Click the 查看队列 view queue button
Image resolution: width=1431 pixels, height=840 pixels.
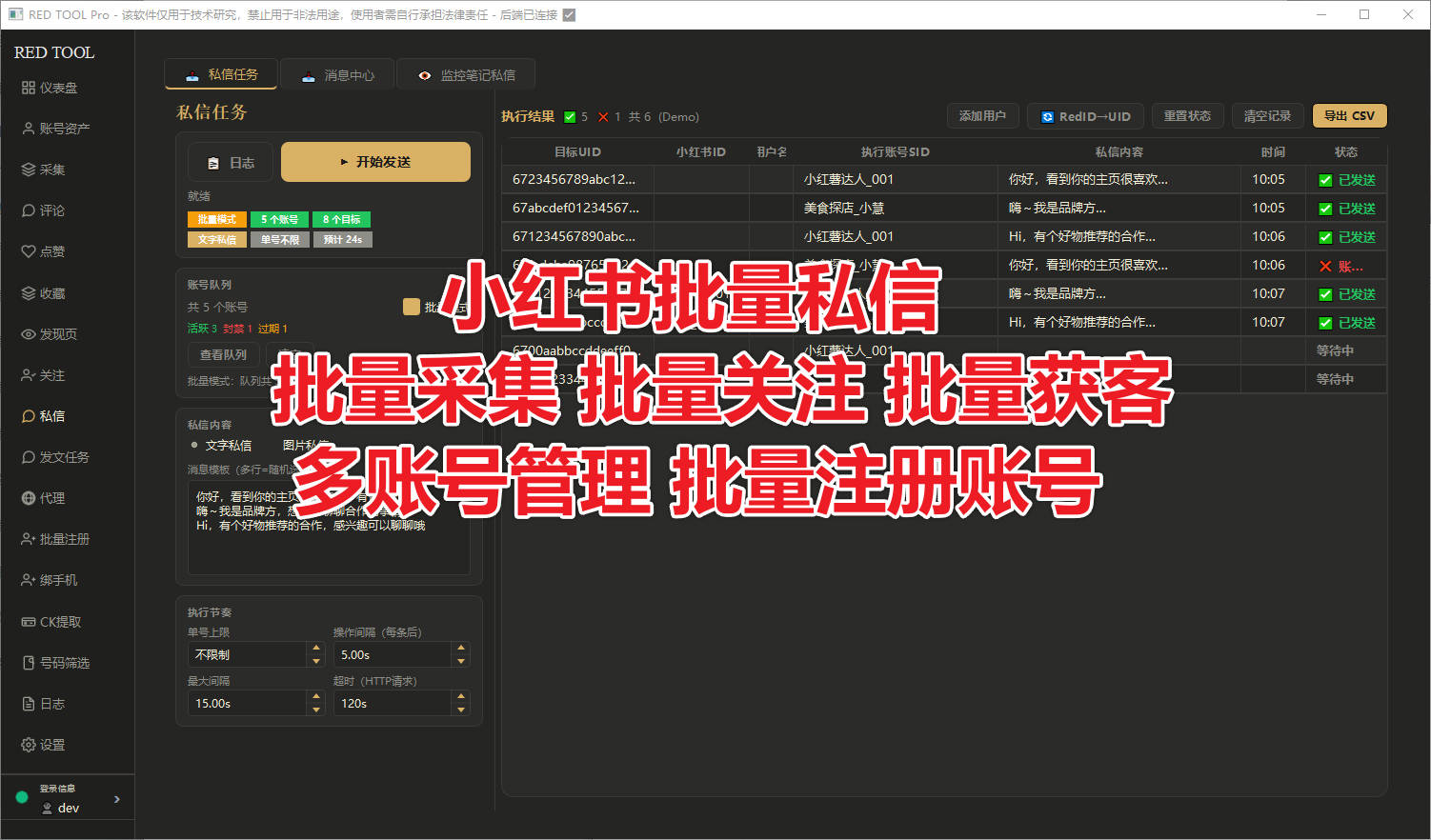pyautogui.click(x=223, y=354)
